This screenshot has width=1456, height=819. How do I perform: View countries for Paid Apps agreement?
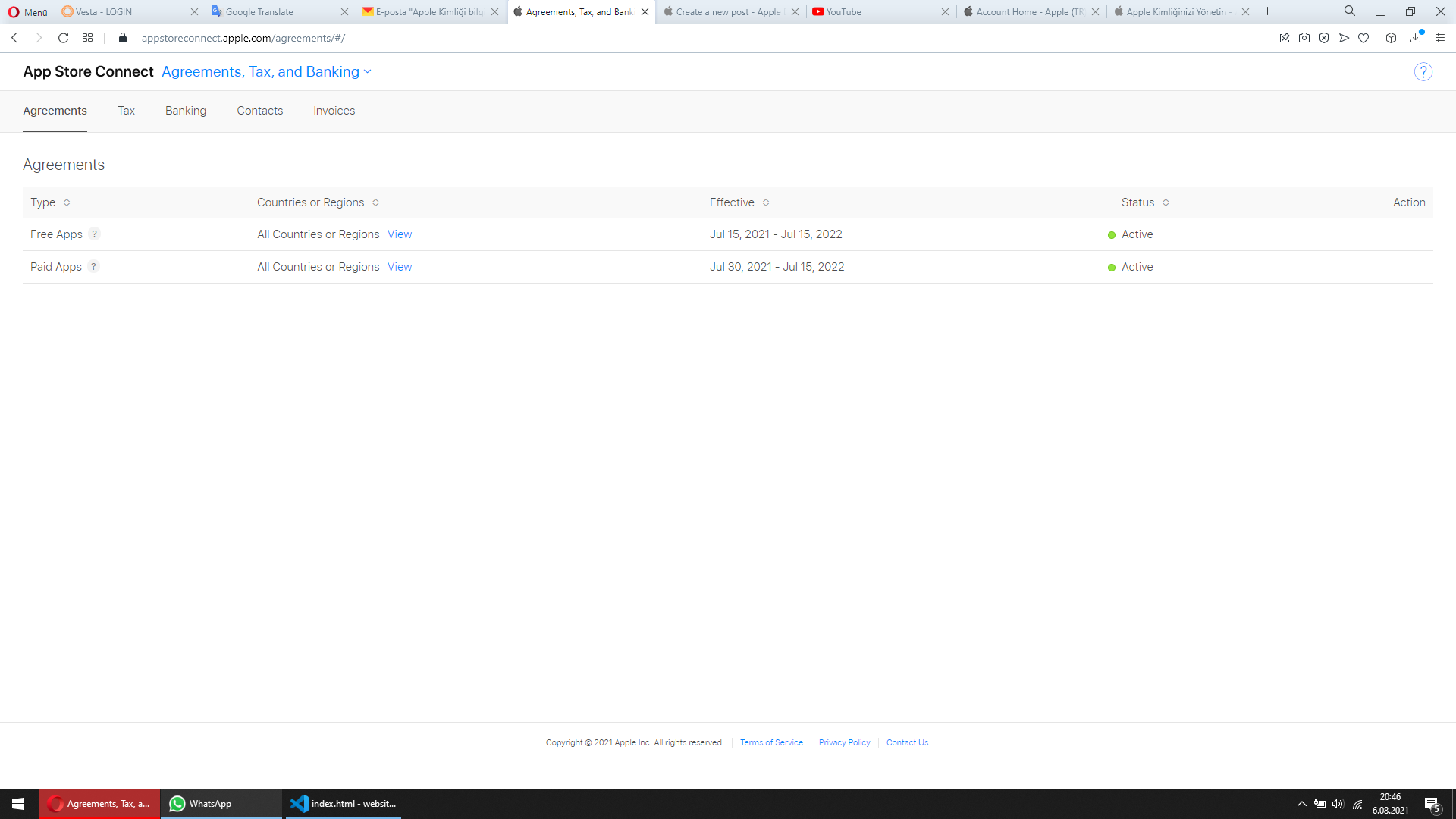[x=400, y=267]
